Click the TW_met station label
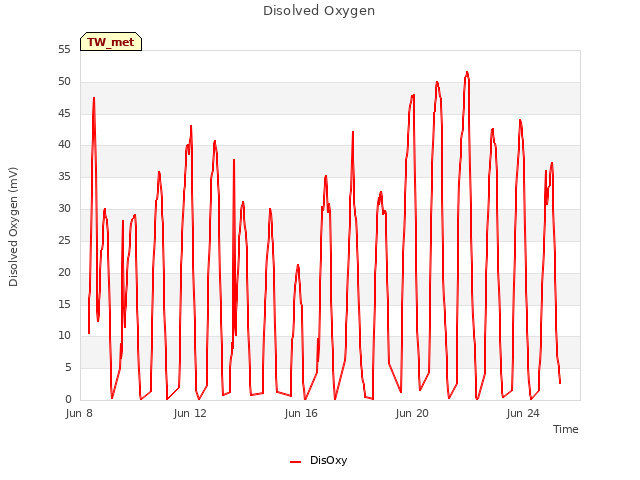Viewport: 640px width, 480px height. [x=111, y=42]
